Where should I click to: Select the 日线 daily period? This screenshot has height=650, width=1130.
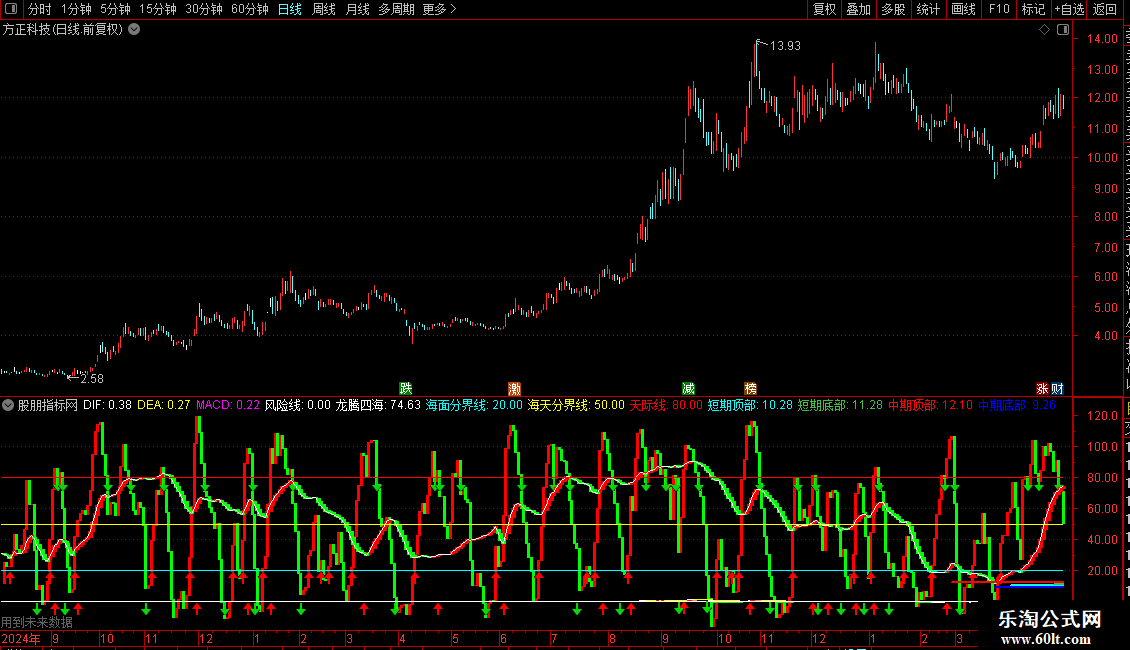[290, 9]
